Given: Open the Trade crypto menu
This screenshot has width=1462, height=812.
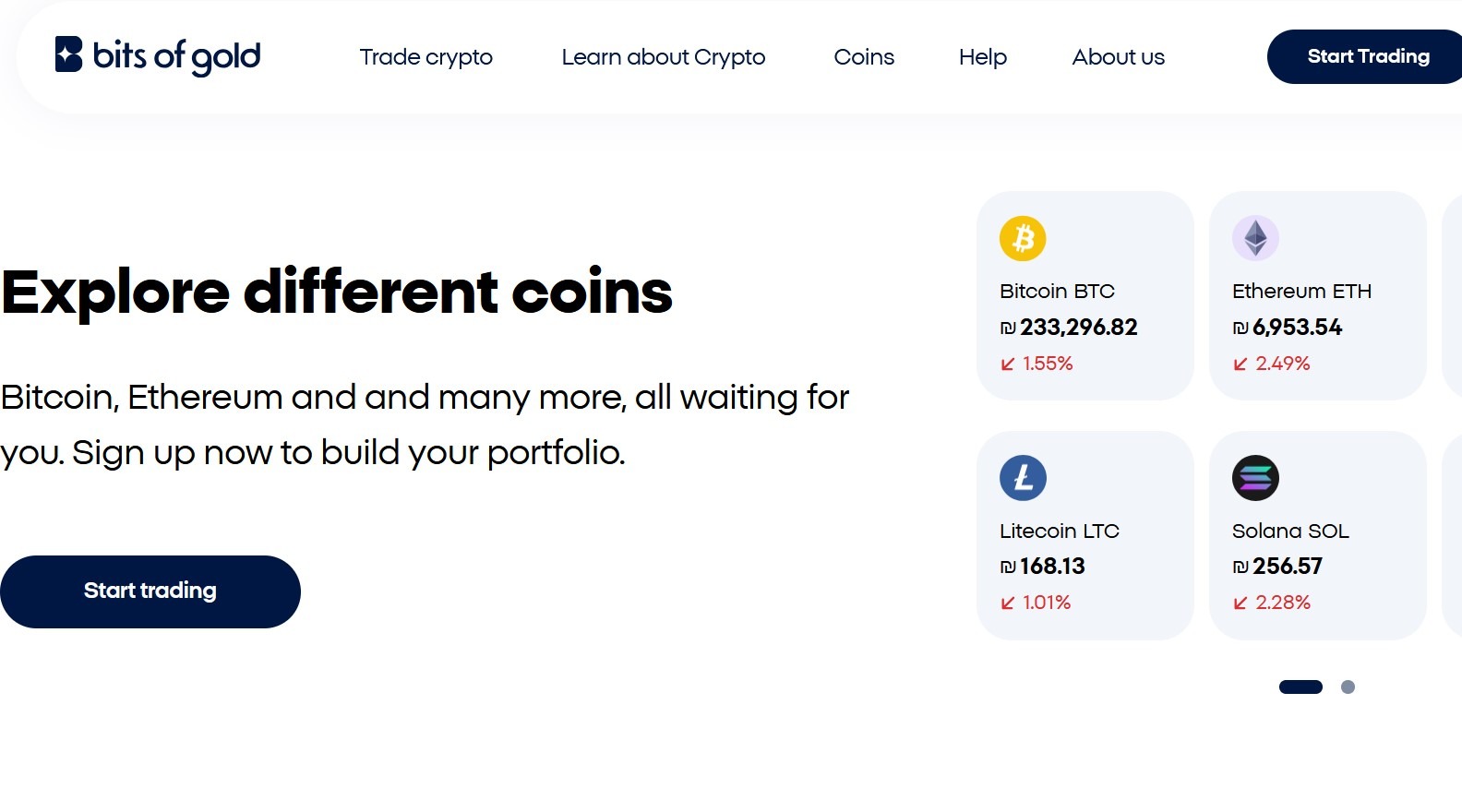Looking at the screenshot, I should [x=425, y=57].
